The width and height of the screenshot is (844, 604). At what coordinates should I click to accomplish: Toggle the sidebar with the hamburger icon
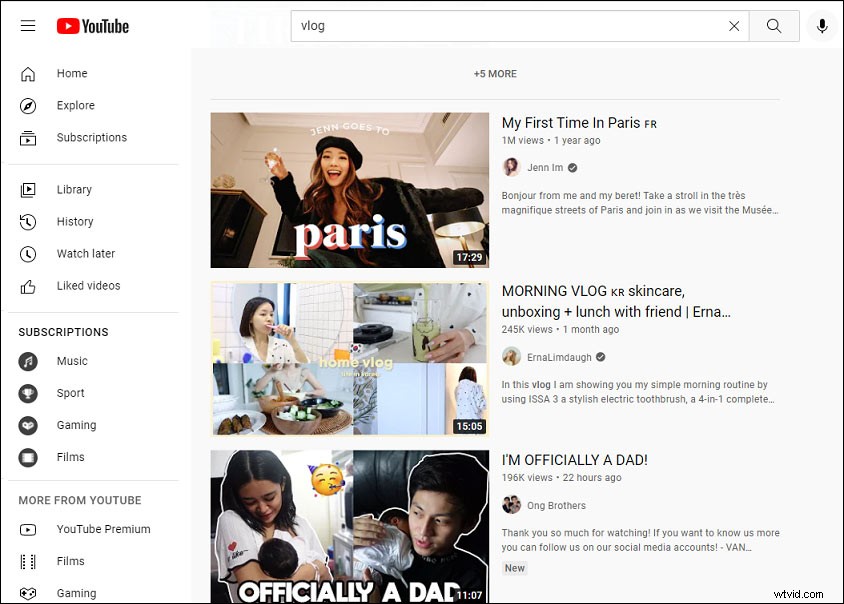coord(28,26)
